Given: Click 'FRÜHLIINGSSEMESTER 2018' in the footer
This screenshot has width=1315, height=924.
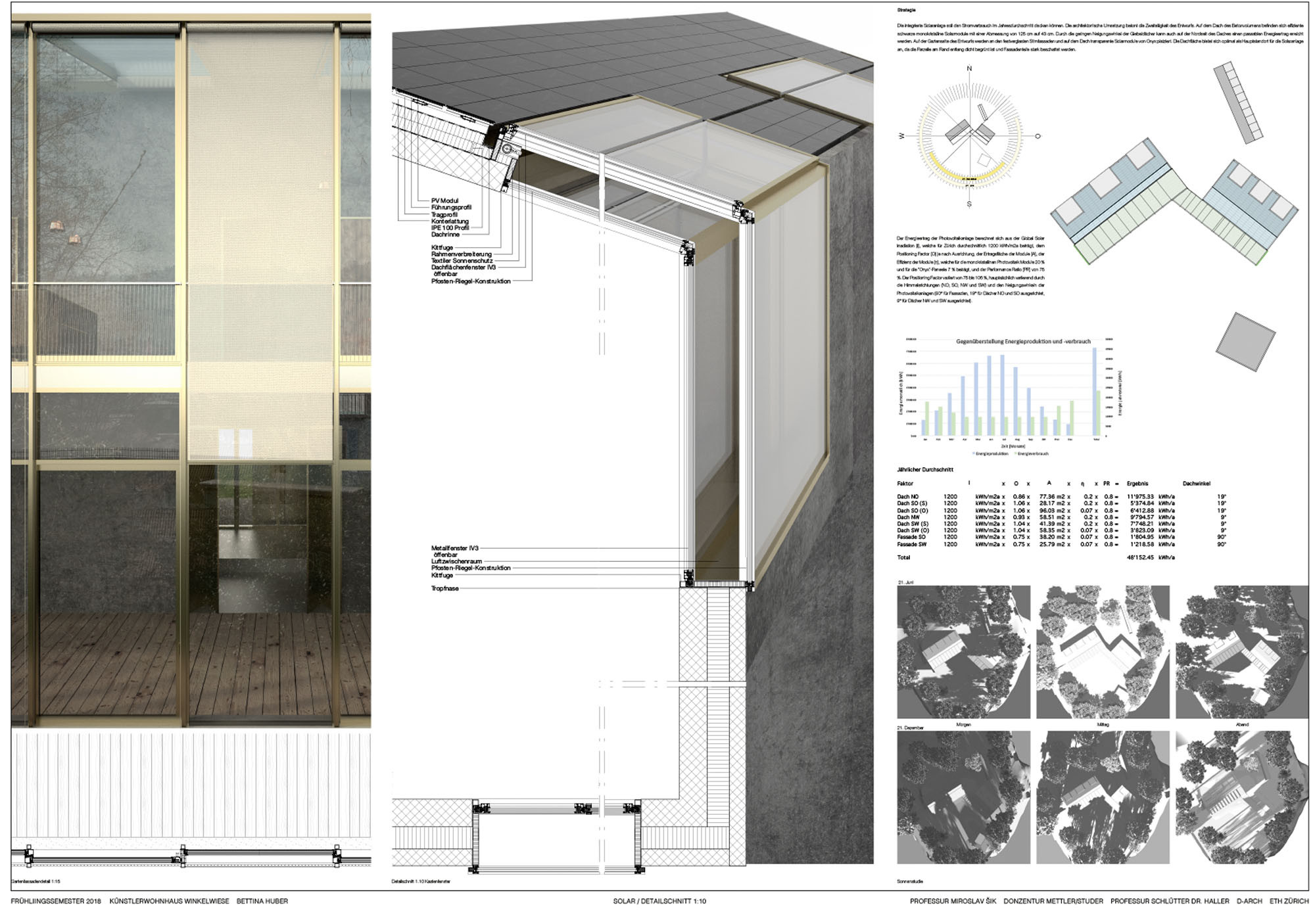Looking at the screenshot, I should coord(56,901).
